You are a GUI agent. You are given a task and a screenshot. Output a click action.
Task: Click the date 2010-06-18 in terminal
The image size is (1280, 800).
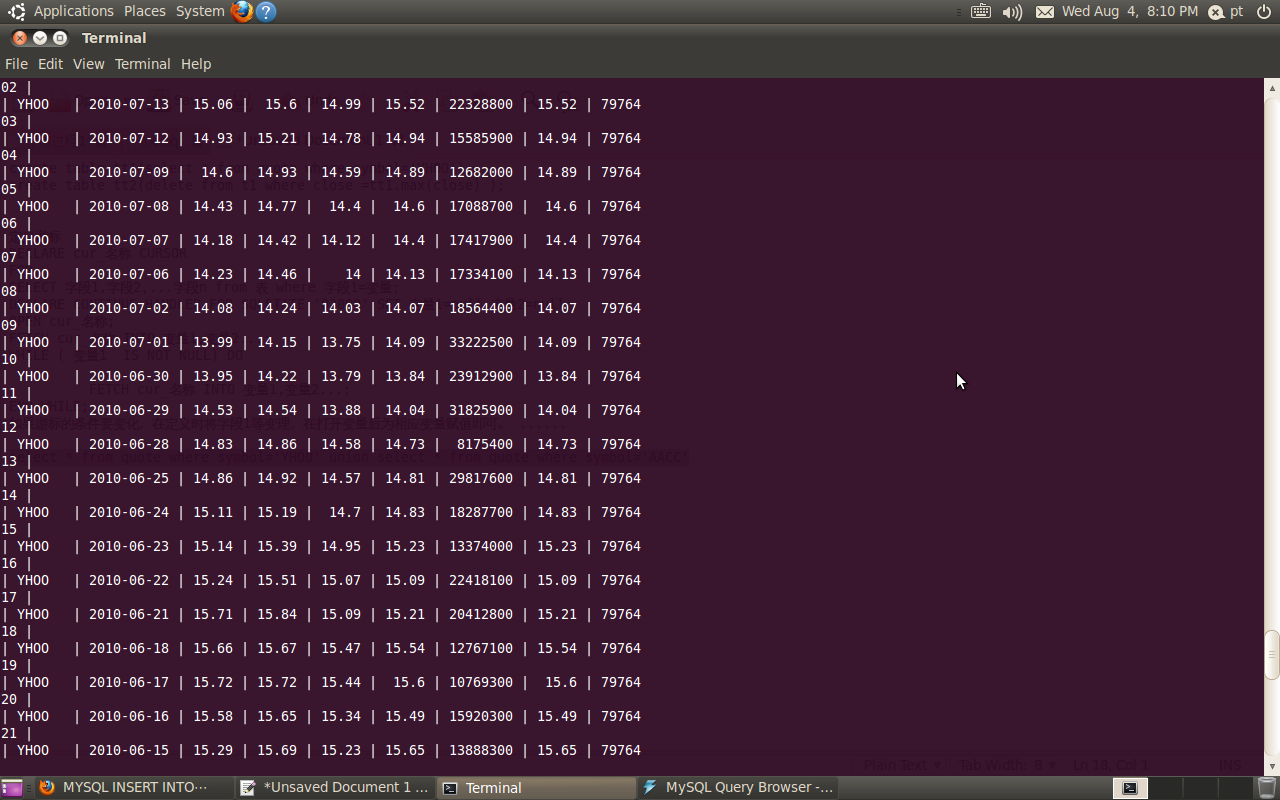pyautogui.click(x=129, y=648)
